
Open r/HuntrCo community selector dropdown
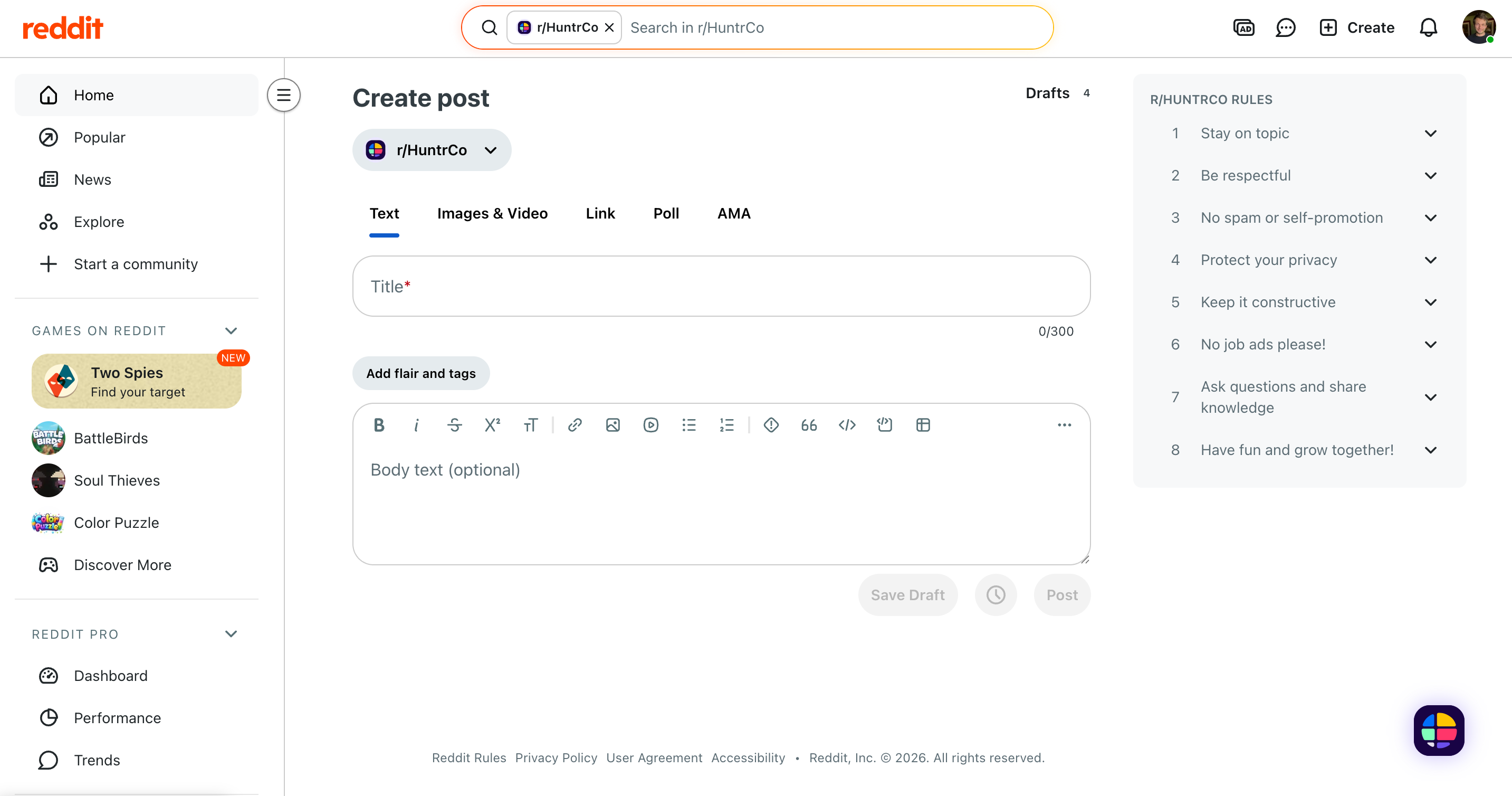coord(432,150)
